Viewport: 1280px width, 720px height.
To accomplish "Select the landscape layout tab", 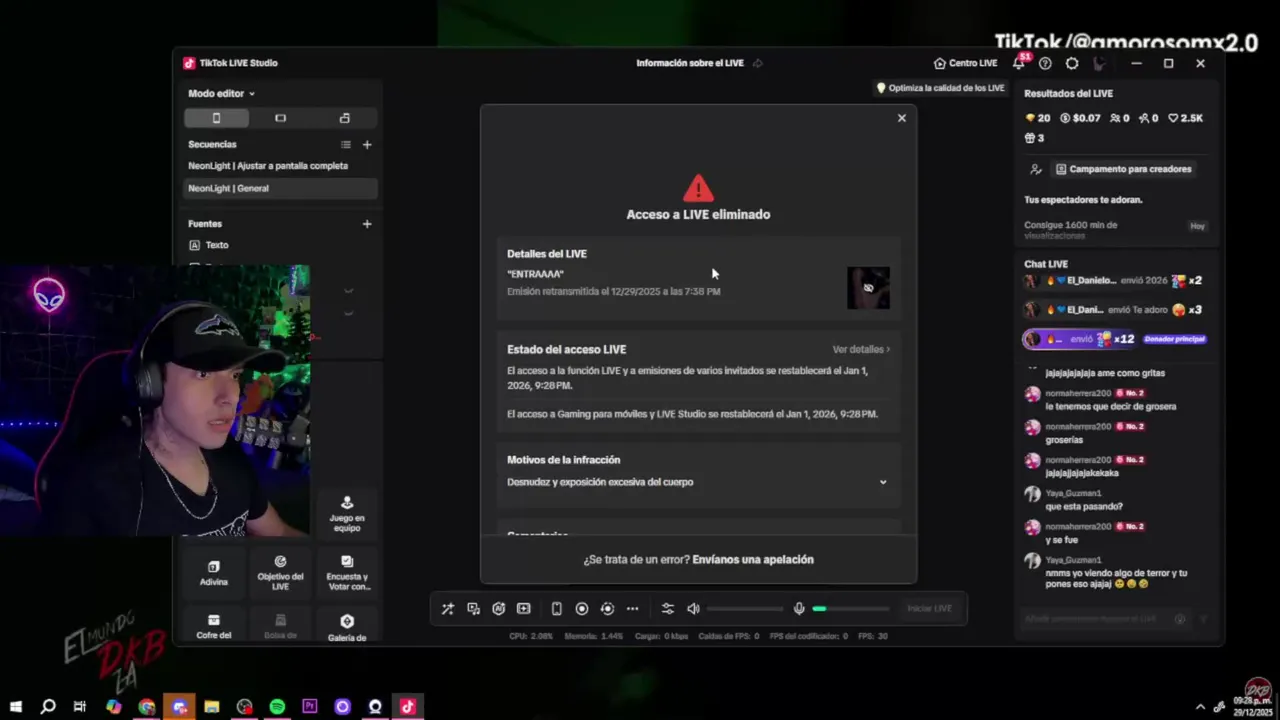I will pyautogui.click(x=280, y=118).
